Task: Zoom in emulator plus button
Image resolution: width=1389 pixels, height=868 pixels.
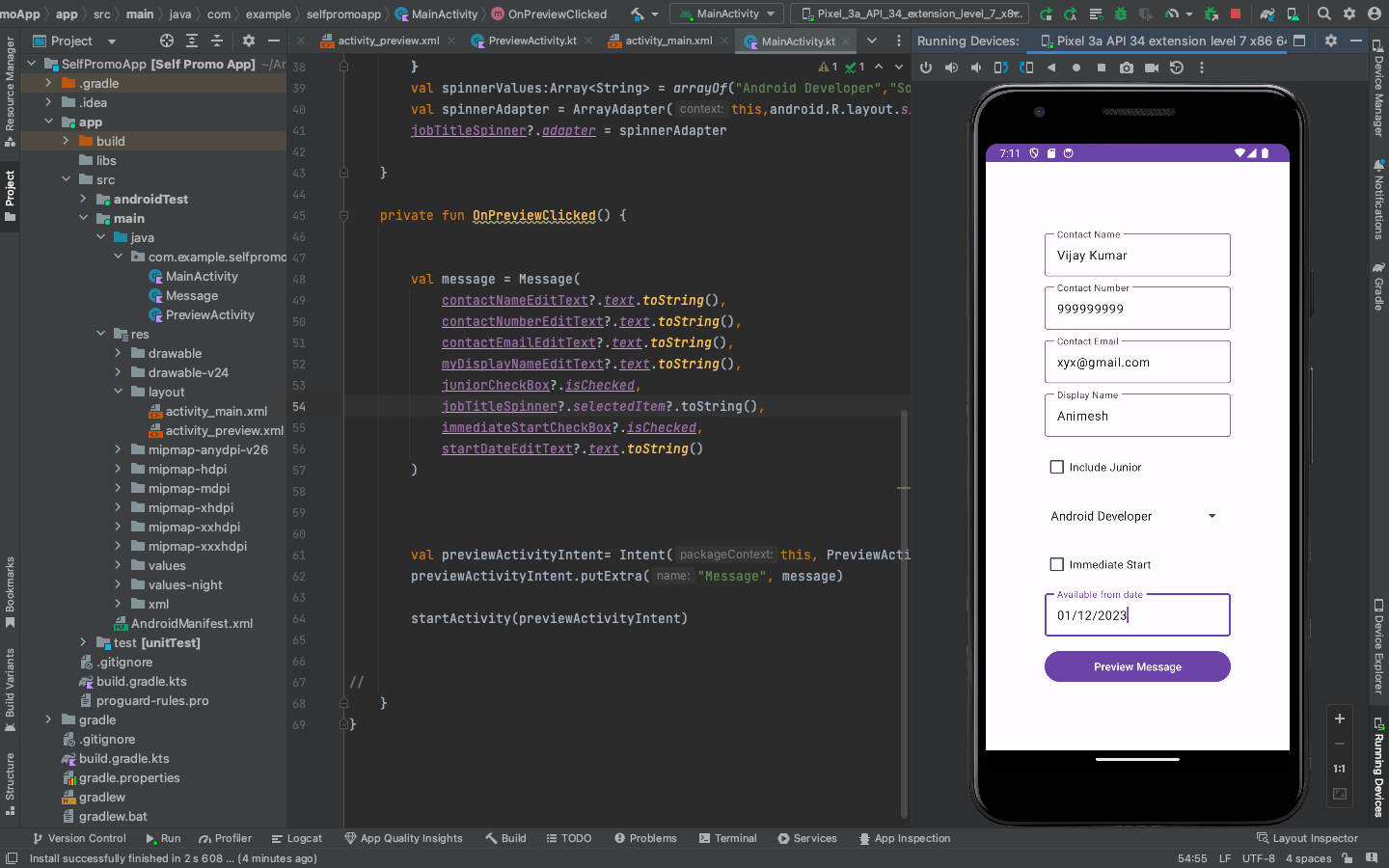Action: (x=1340, y=719)
